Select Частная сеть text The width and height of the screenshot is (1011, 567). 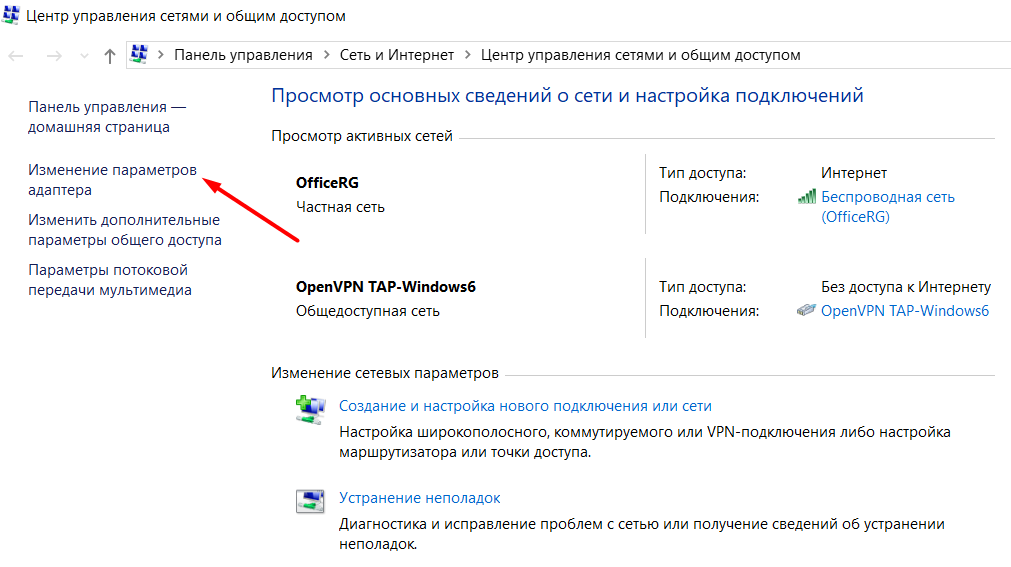point(340,207)
